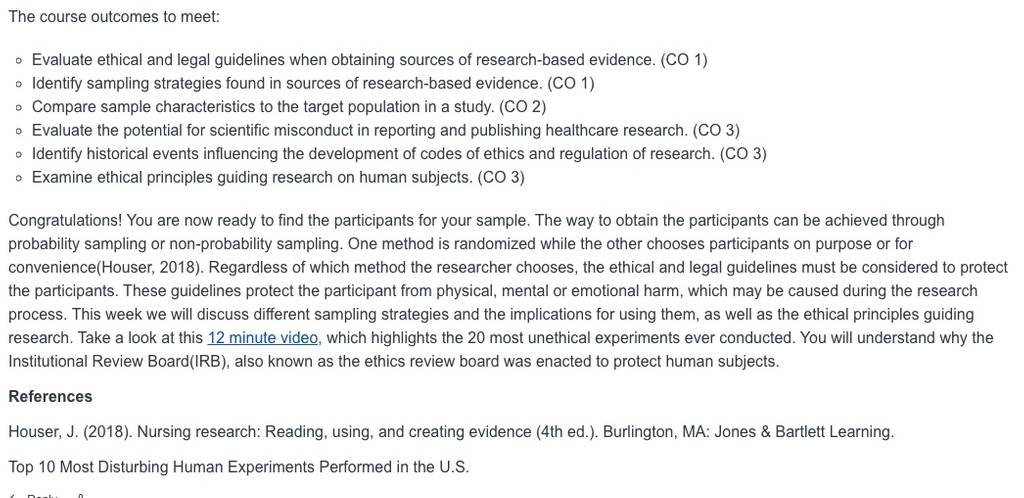Click the 'Identify sampling strategies' bullet item

point(313,84)
